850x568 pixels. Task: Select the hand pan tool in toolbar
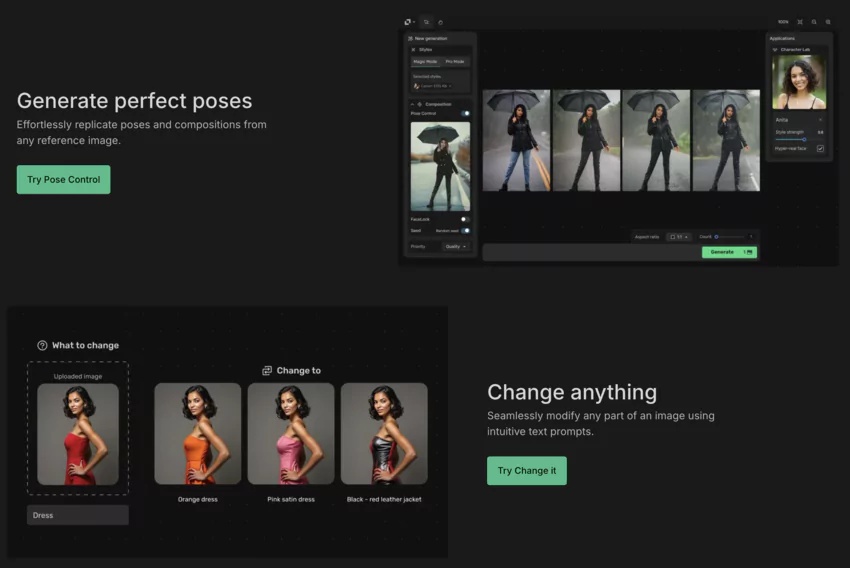(x=440, y=22)
